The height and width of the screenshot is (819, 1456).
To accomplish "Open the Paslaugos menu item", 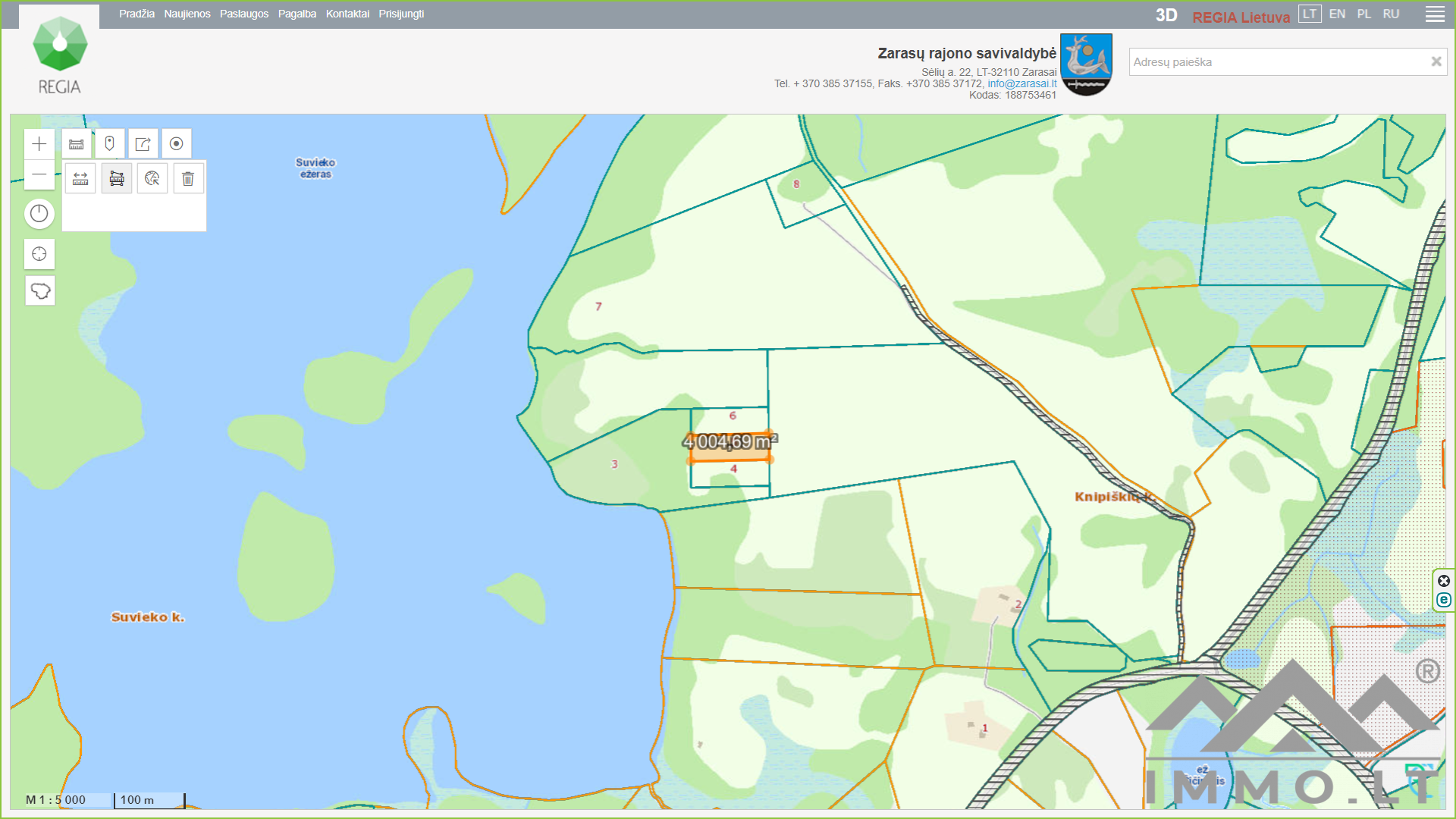I will 244,14.
